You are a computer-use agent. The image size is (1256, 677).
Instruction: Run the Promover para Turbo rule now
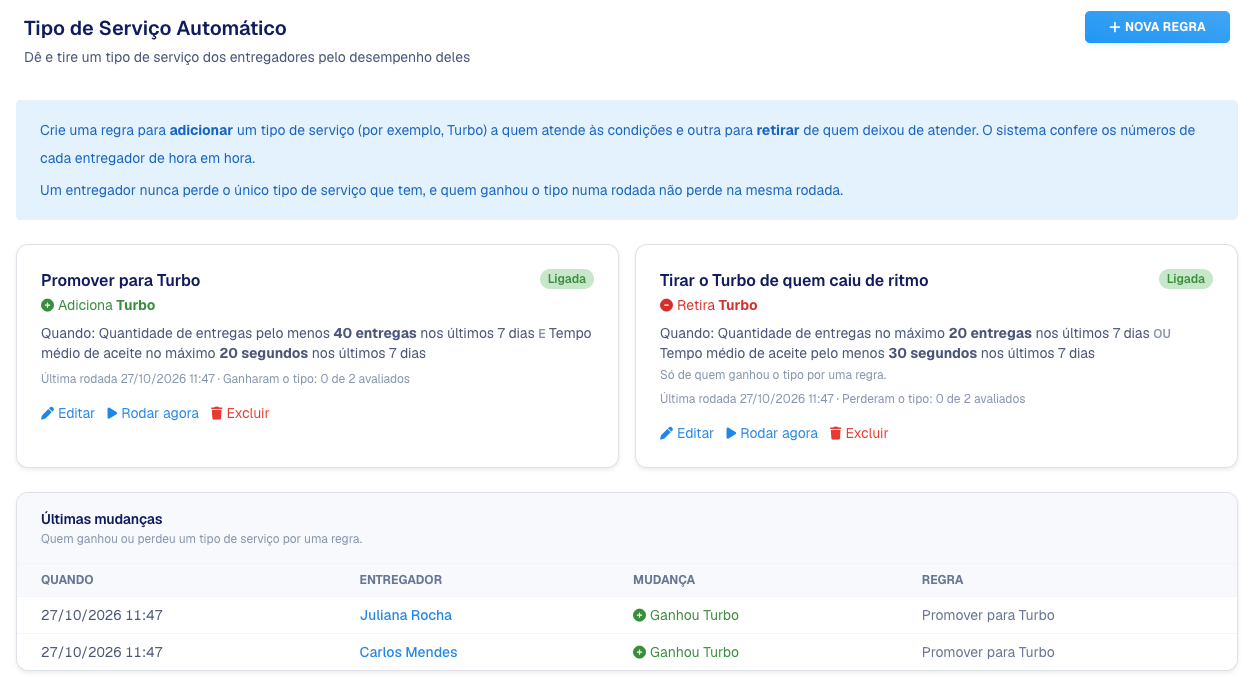click(x=153, y=413)
